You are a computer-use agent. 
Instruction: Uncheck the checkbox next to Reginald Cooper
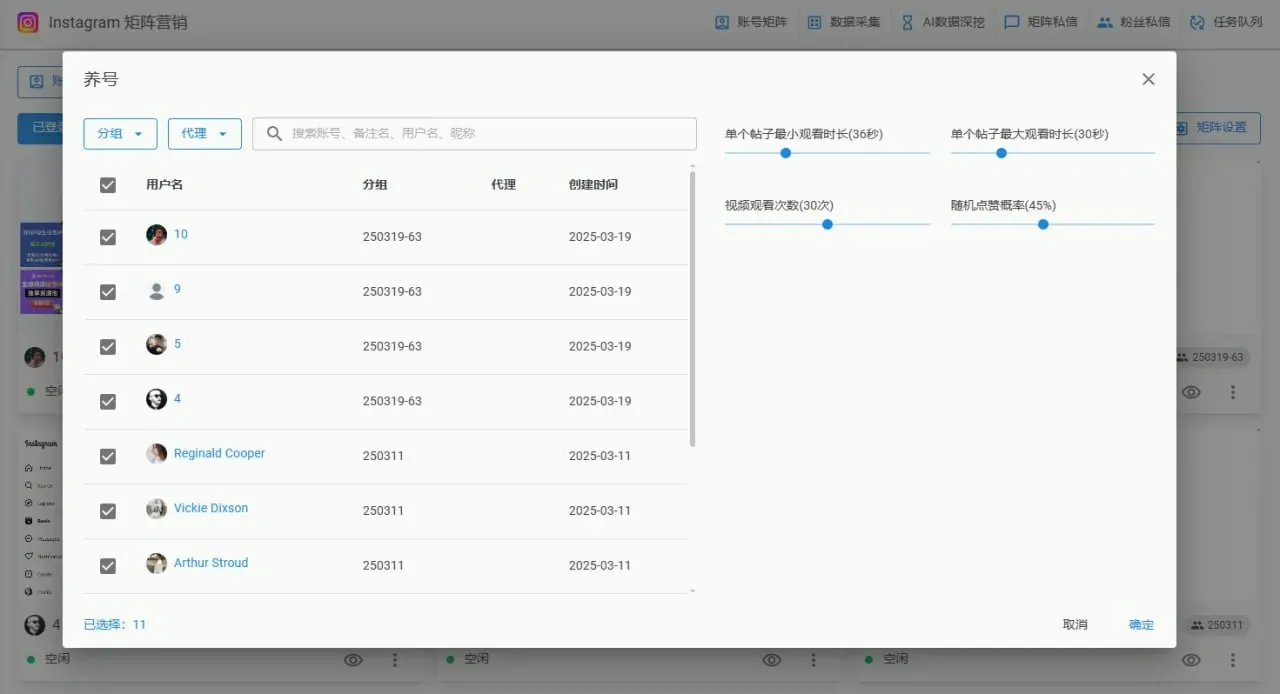click(108, 455)
